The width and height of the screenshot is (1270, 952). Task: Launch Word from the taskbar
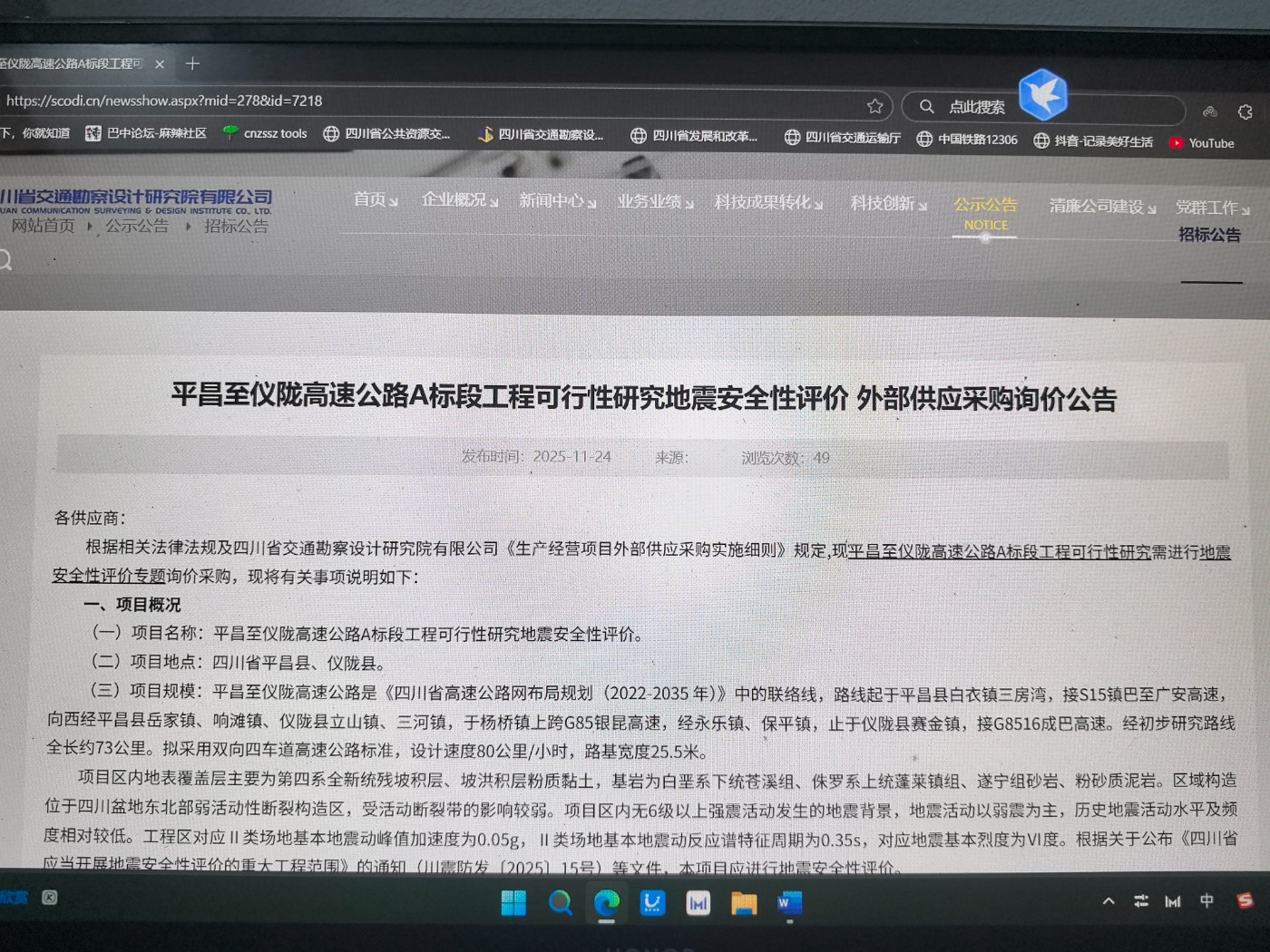789,903
